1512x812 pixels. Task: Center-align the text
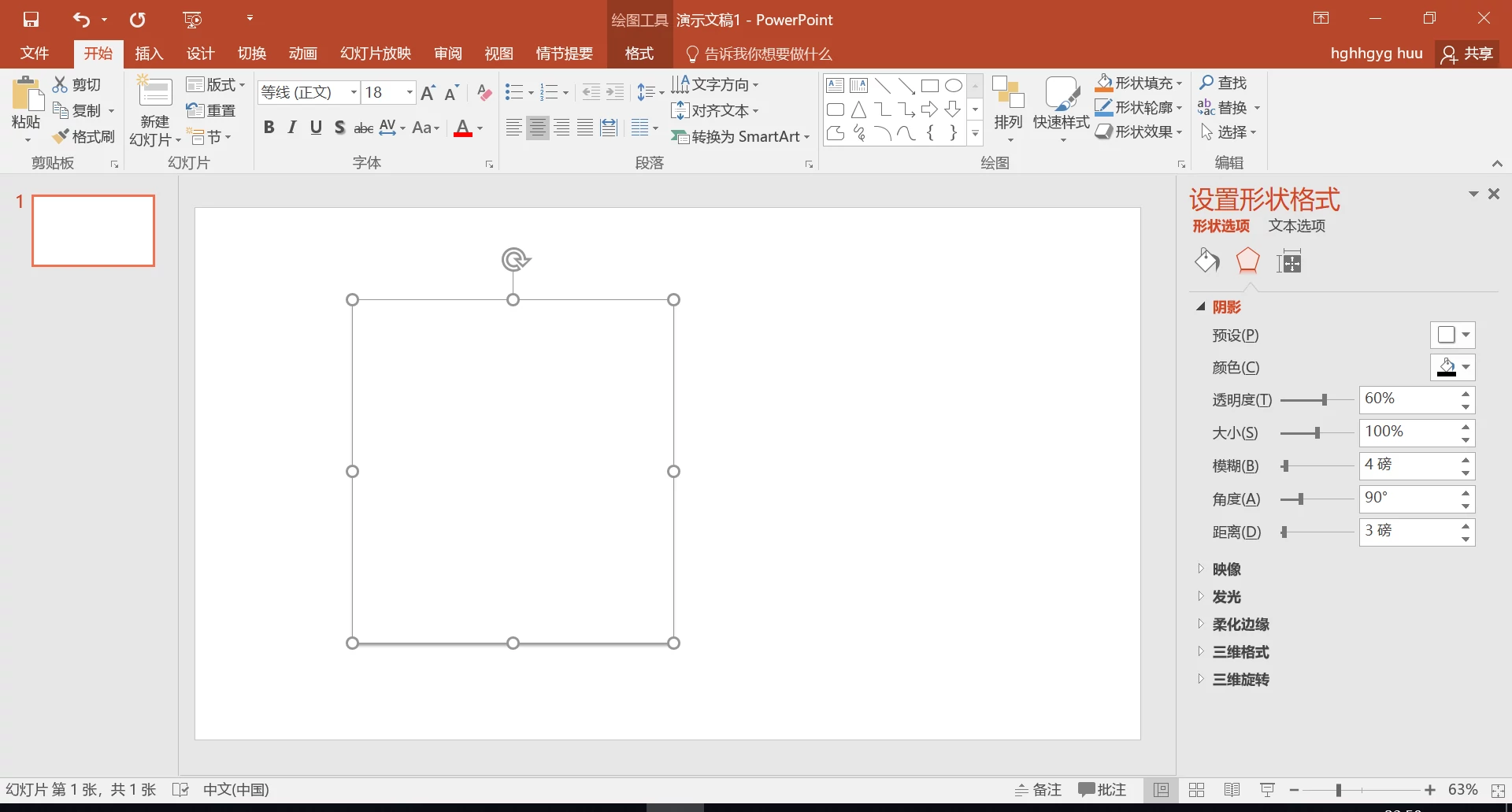[x=538, y=128]
